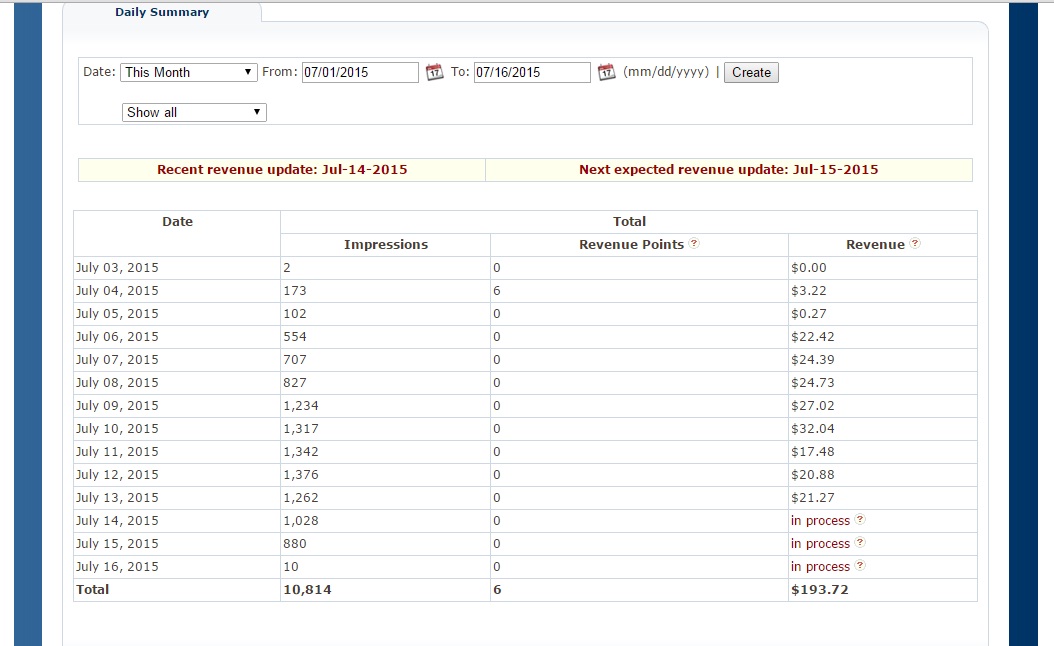Click the Impressions column header
The image size is (1054, 646).
tap(385, 245)
